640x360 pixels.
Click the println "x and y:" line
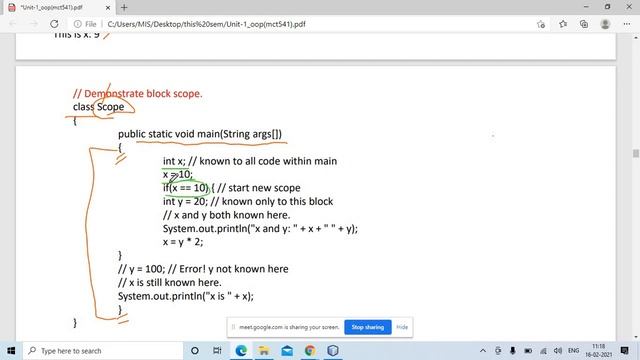coord(260,229)
